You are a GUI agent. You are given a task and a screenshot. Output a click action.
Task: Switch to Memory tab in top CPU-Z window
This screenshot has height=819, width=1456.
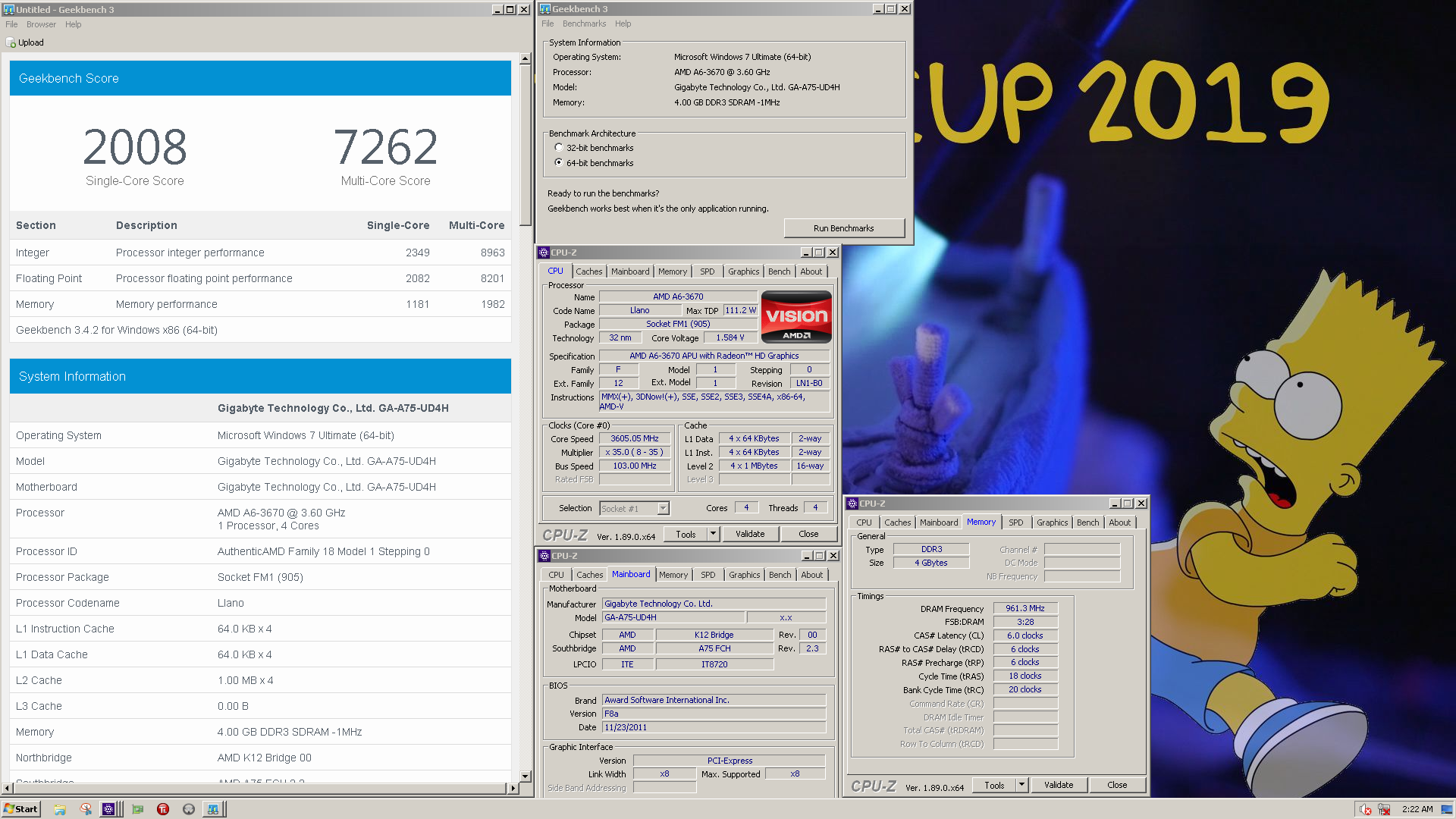pos(673,271)
